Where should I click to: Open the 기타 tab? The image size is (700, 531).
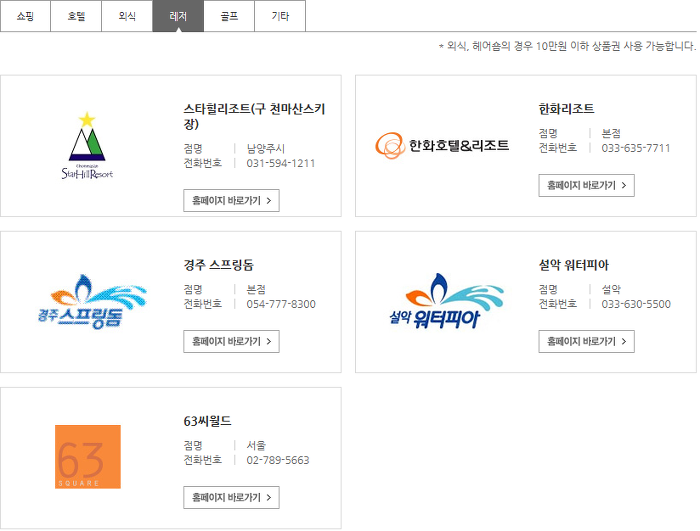tap(280, 16)
